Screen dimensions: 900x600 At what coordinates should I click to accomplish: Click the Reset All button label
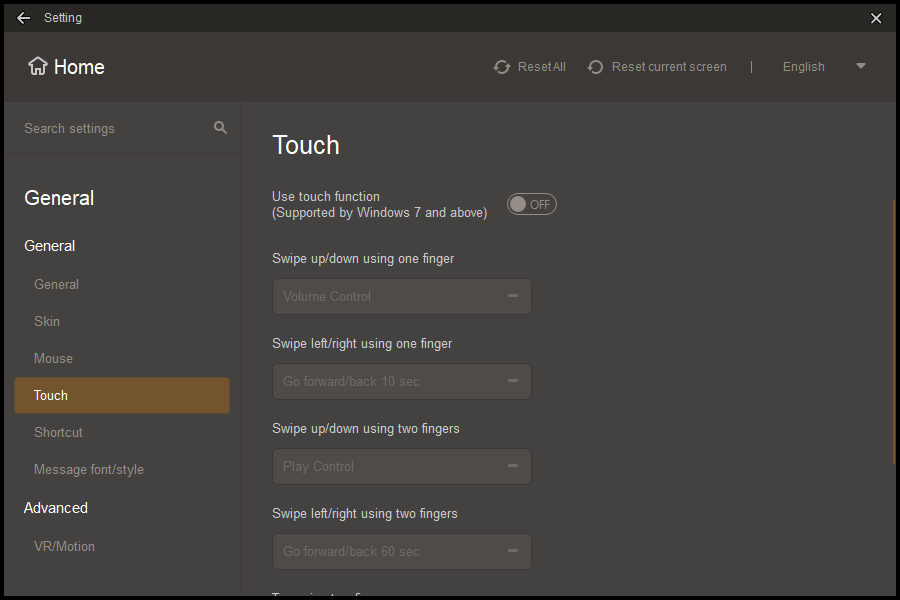(541, 67)
